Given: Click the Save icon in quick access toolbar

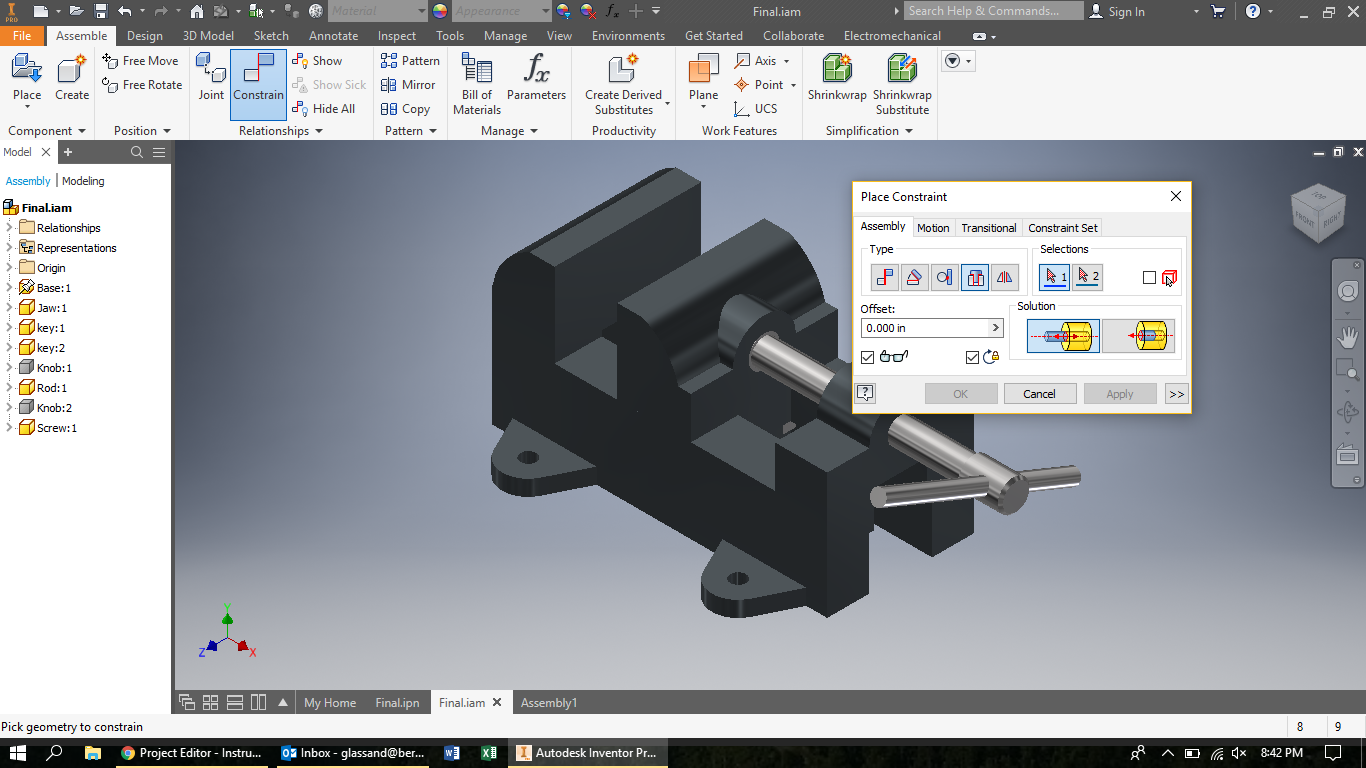Looking at the screenshot, I should 100,11.
